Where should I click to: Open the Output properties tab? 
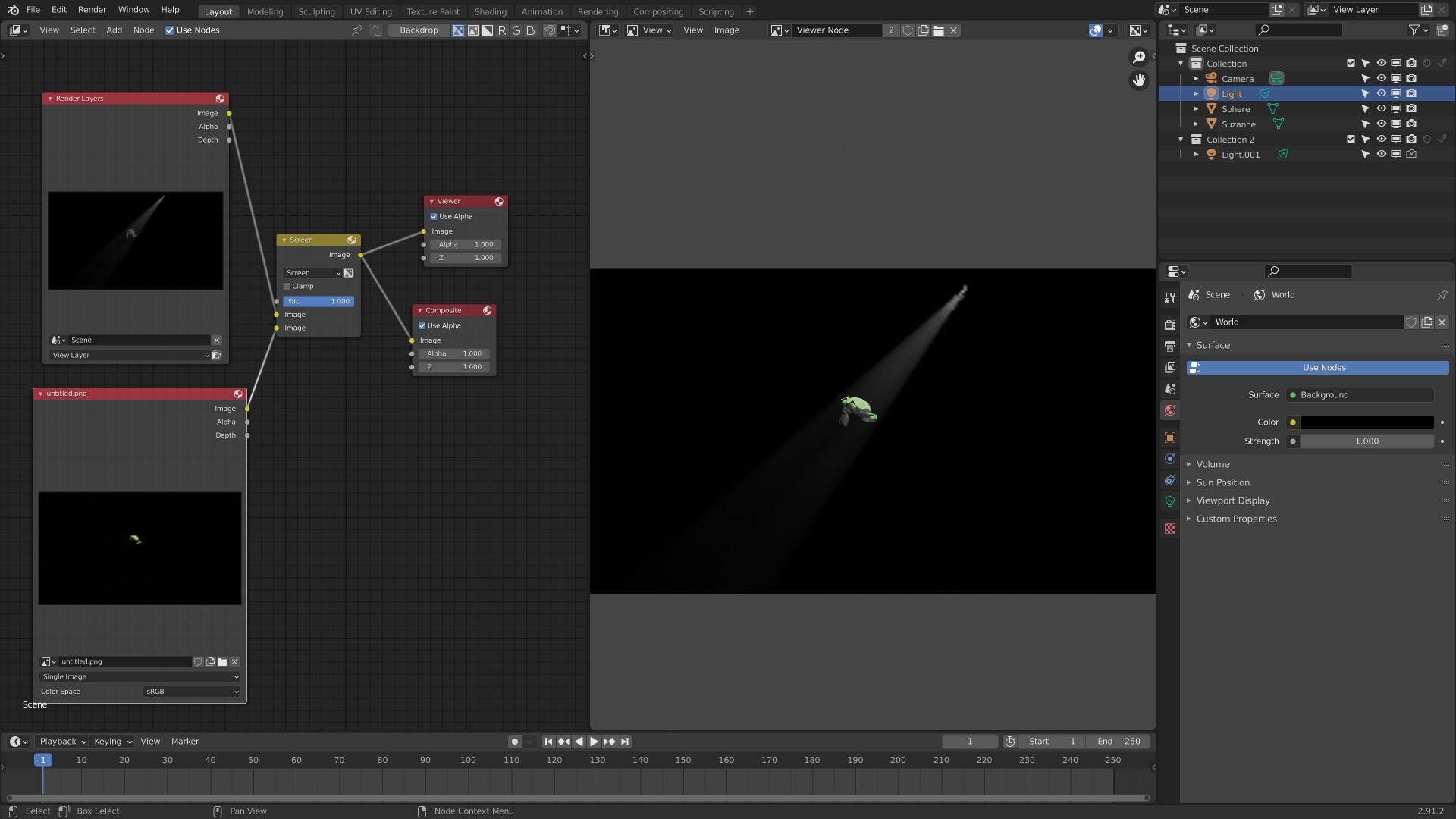point(1170,346)
